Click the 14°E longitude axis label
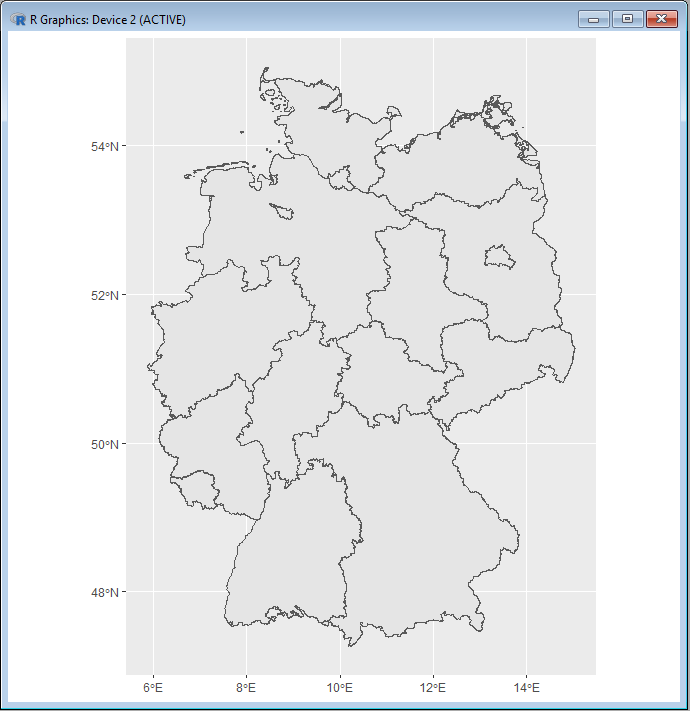The width and height of the screenshot is (690, 711). tap(526, 688)
